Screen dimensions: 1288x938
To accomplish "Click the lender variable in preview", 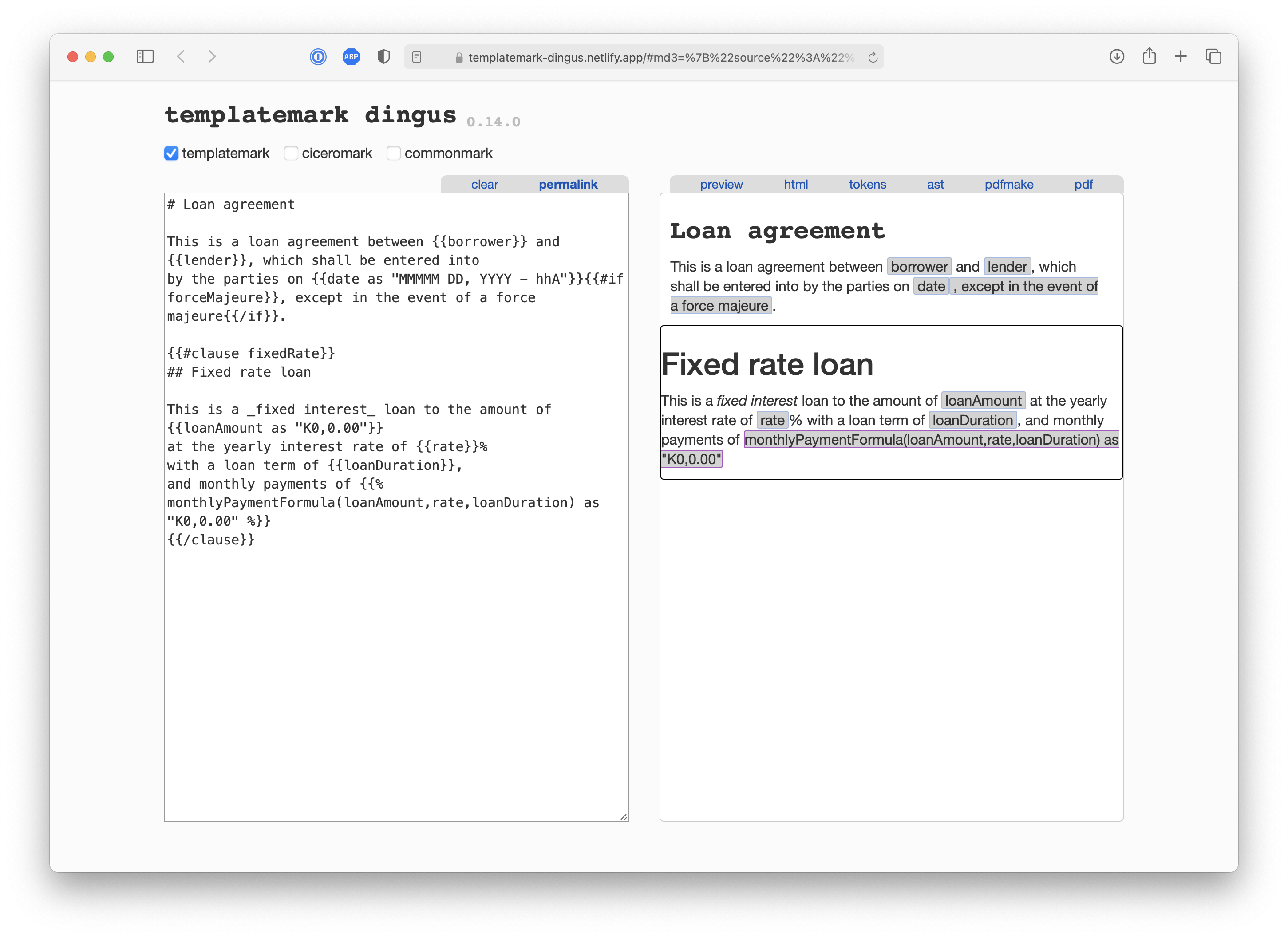I will pyautogui.click(x=1007, y=267).
